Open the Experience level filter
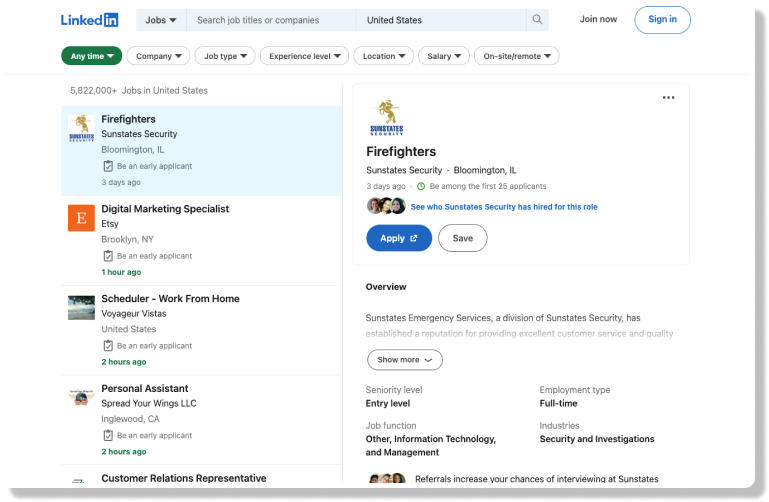Screen dimensions: 769x502 [x=305, y=56]
